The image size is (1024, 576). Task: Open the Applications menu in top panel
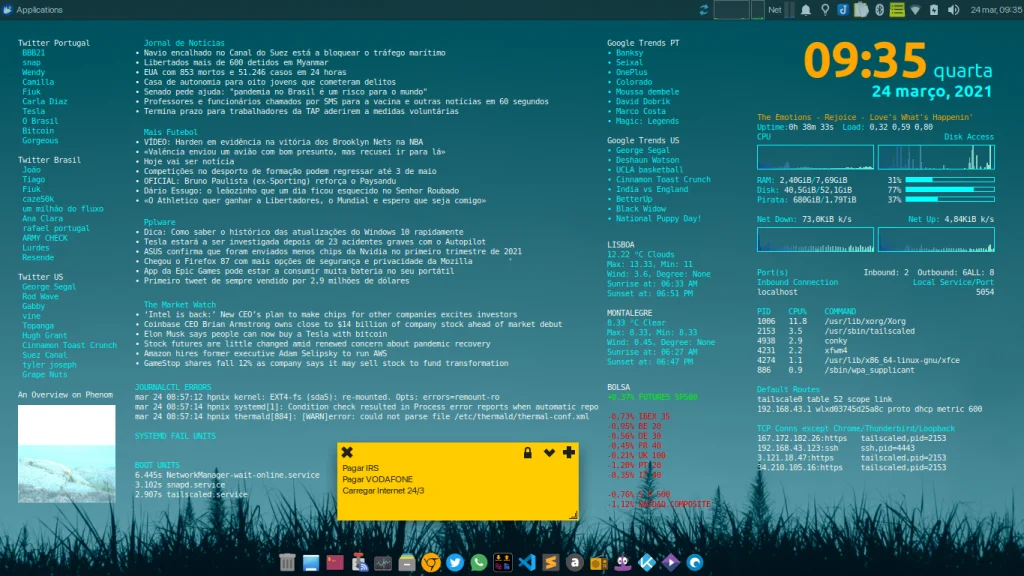(x=33, y=10)
